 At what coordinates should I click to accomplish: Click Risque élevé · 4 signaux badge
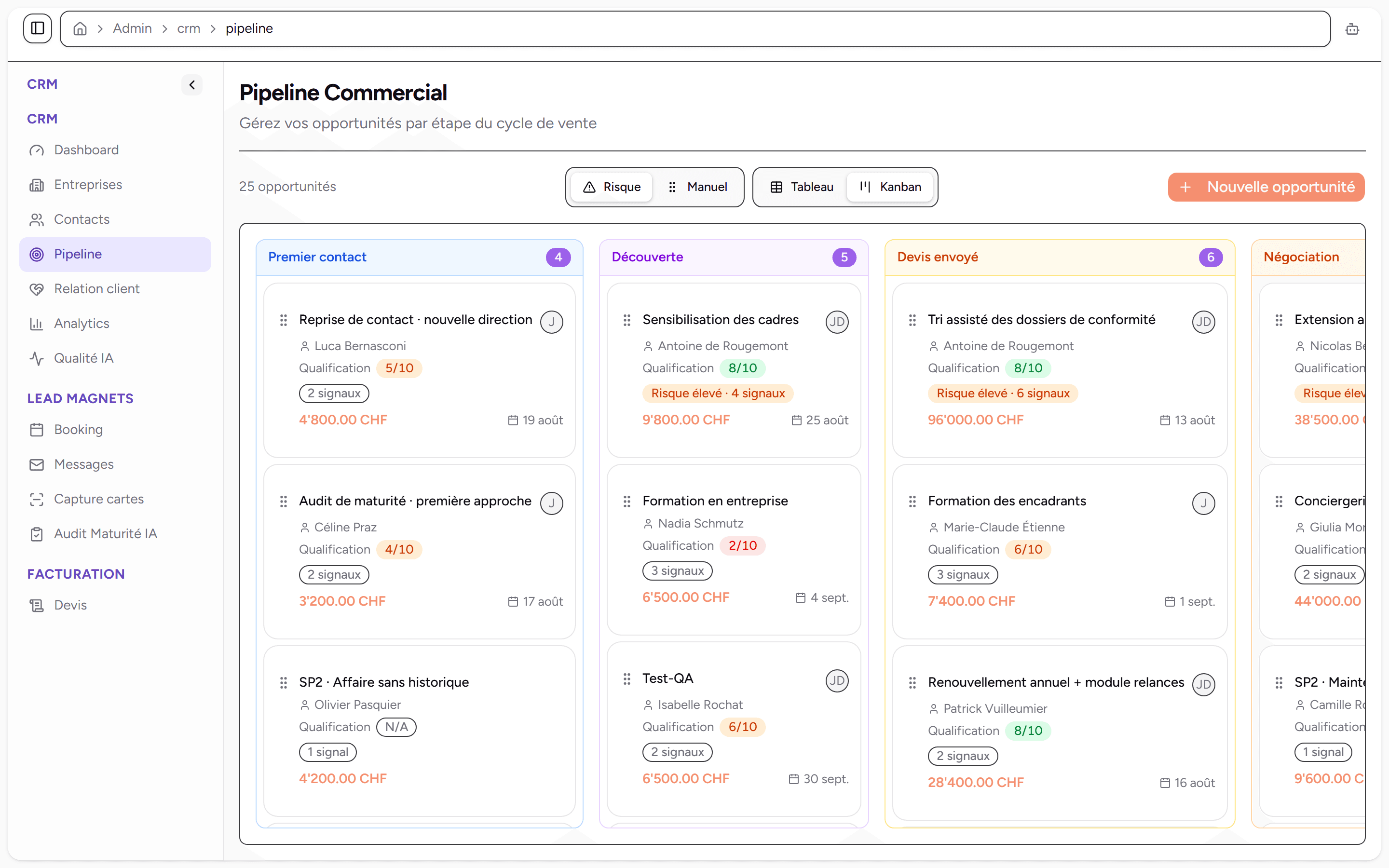point(718,393)
